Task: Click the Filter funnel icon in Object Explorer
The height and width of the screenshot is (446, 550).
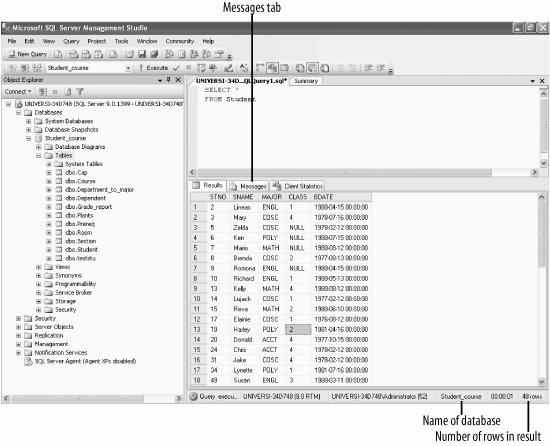Action: (x=80, y=92)
